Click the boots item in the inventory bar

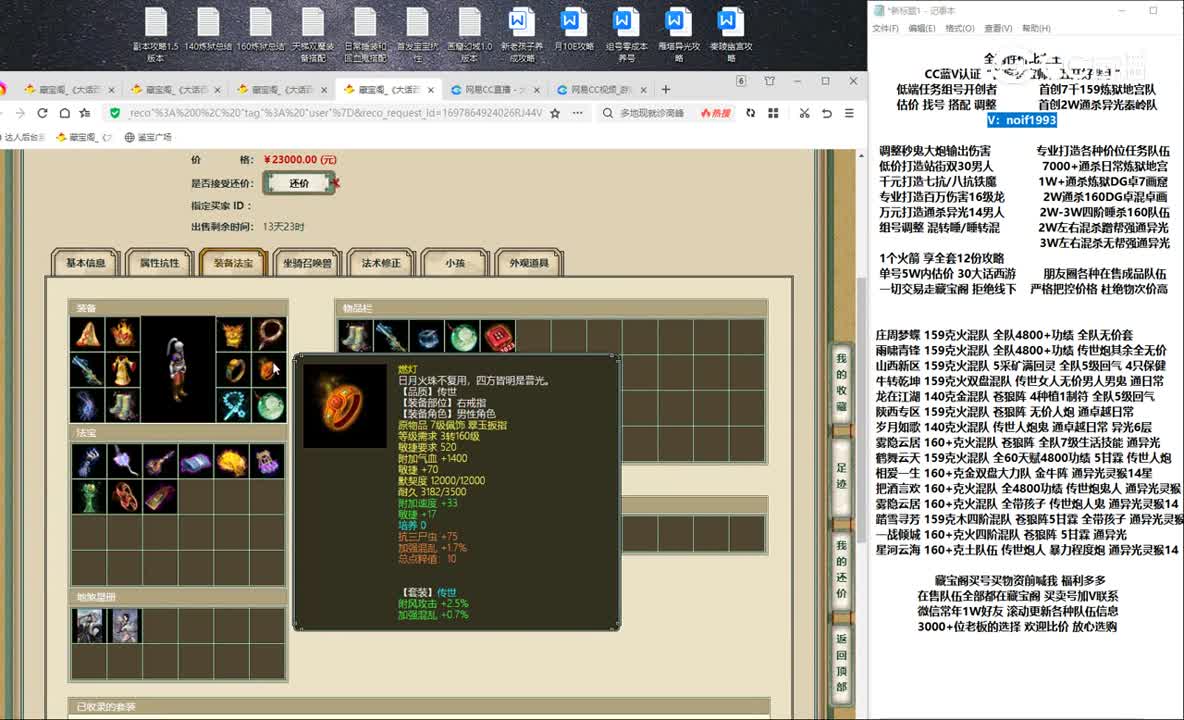click(x=356, y=337)
